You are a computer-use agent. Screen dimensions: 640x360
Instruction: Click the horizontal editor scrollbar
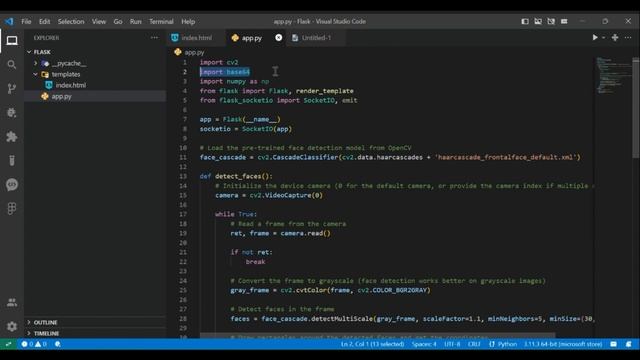point(378,336)
